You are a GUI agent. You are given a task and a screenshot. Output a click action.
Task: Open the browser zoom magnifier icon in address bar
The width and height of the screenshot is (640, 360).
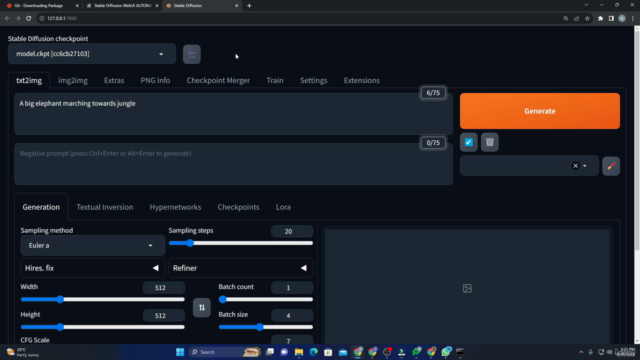(566, 18)
